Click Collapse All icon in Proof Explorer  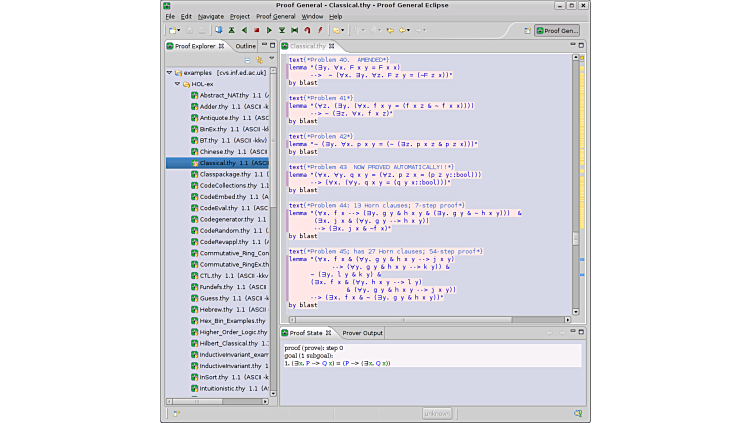tap(247, 60)
